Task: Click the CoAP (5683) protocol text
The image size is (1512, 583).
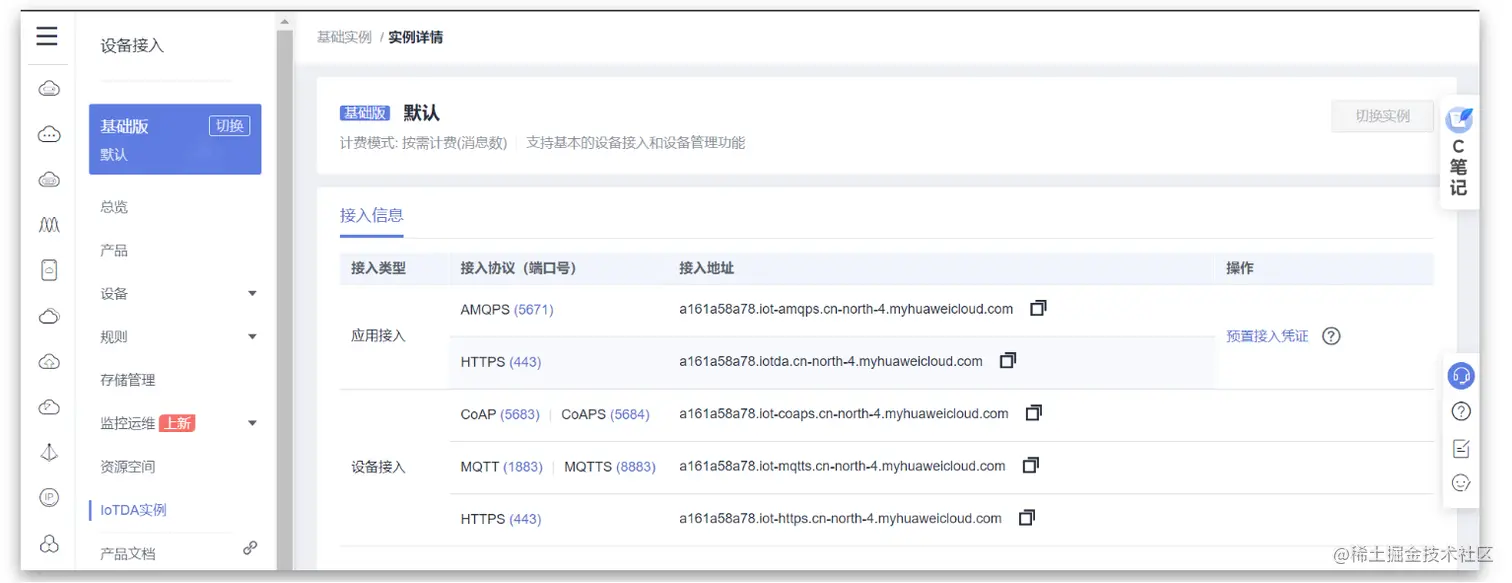Action: click(x=500, y=413)
